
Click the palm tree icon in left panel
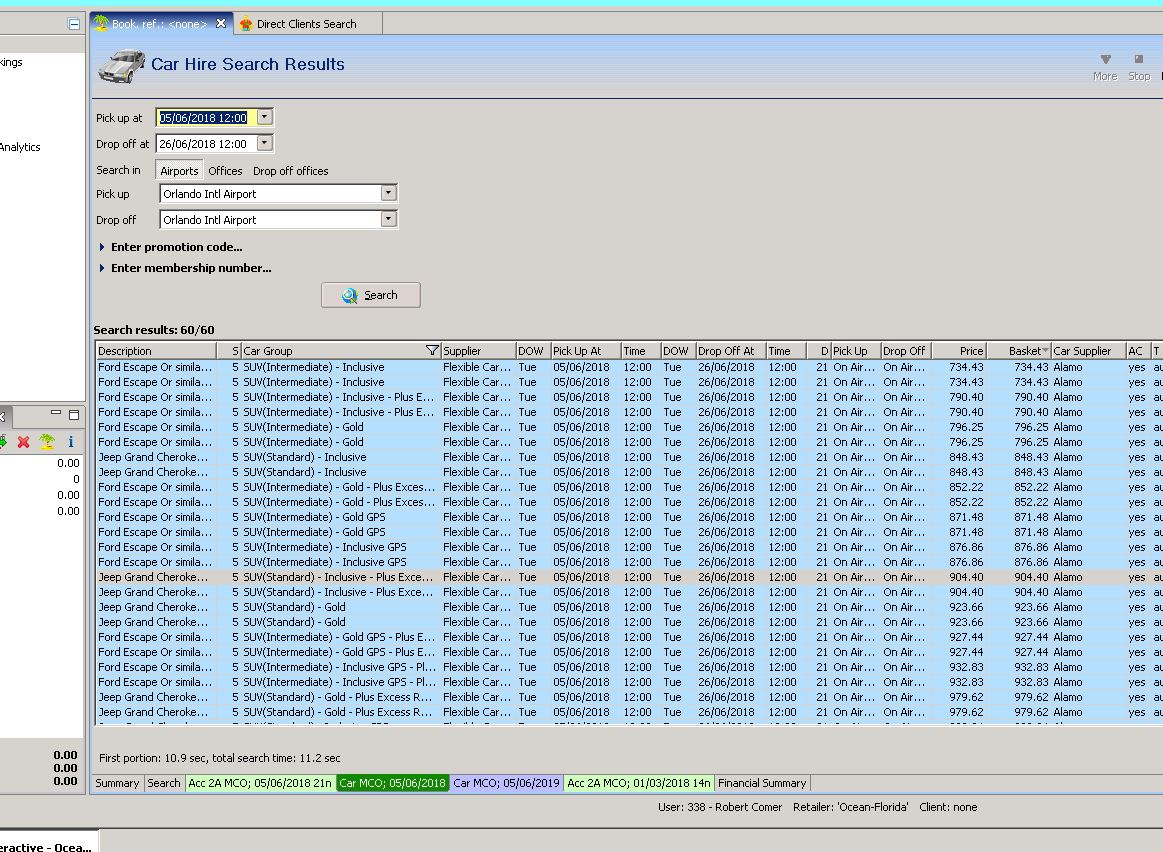[x=47, y=441]
